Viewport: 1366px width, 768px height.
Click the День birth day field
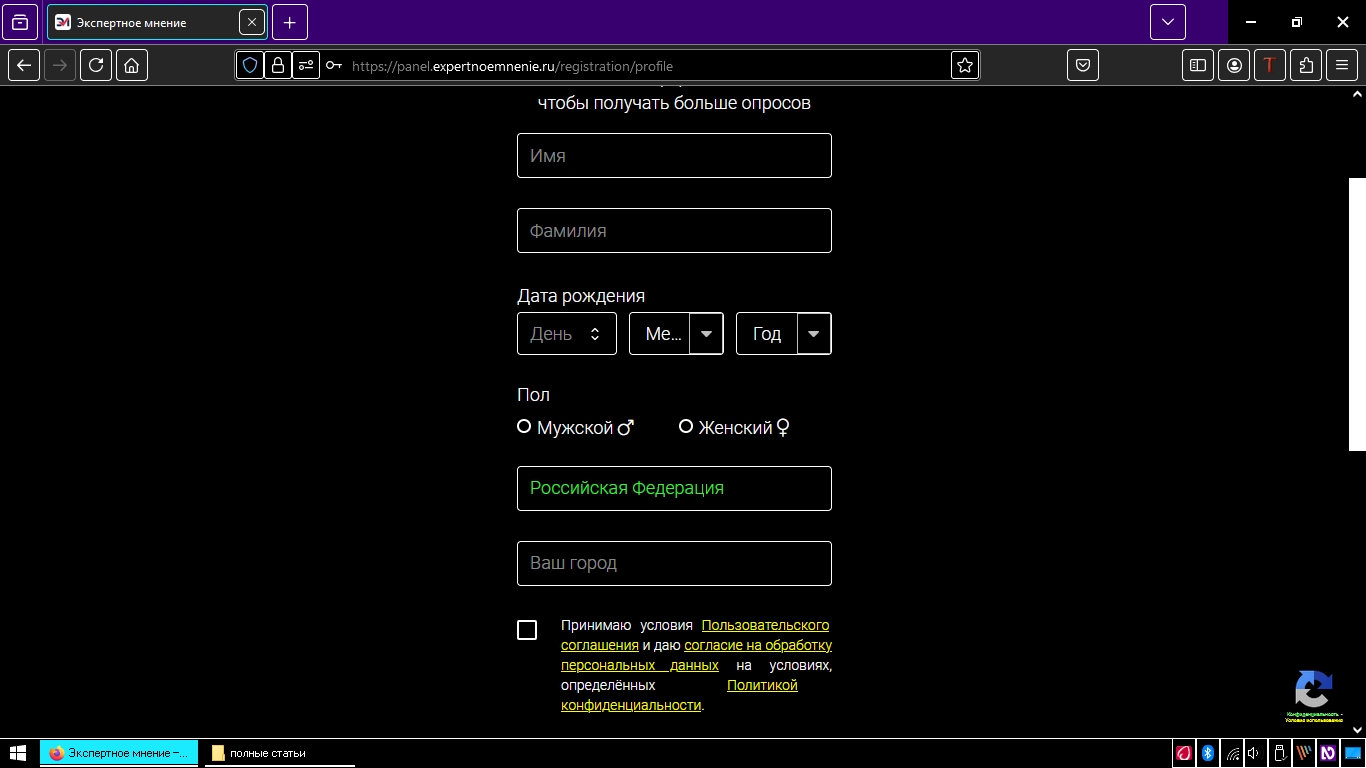point(567,334)
